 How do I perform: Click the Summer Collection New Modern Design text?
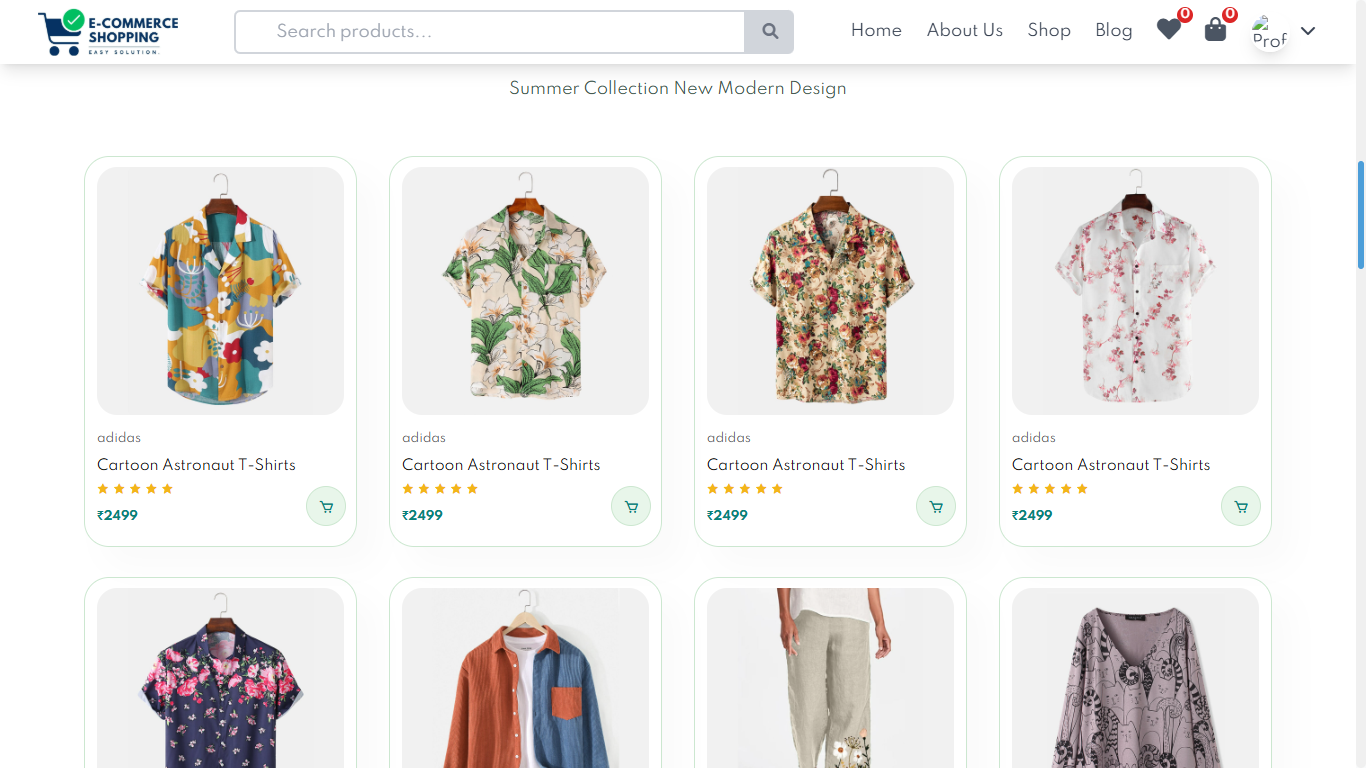[x=678, y=88]
